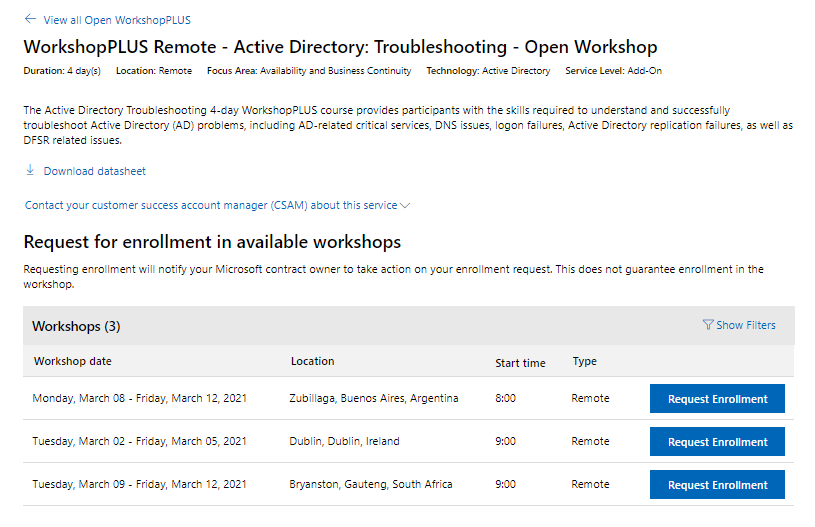Click the Focus Area label
Image resolution: width=815 pixels, height=527 pixels.
(x=309, y=71)
